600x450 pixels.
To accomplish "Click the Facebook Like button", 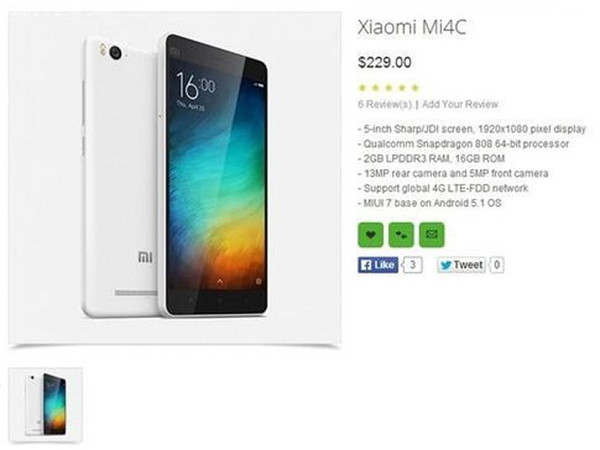I will pos(378,265).
